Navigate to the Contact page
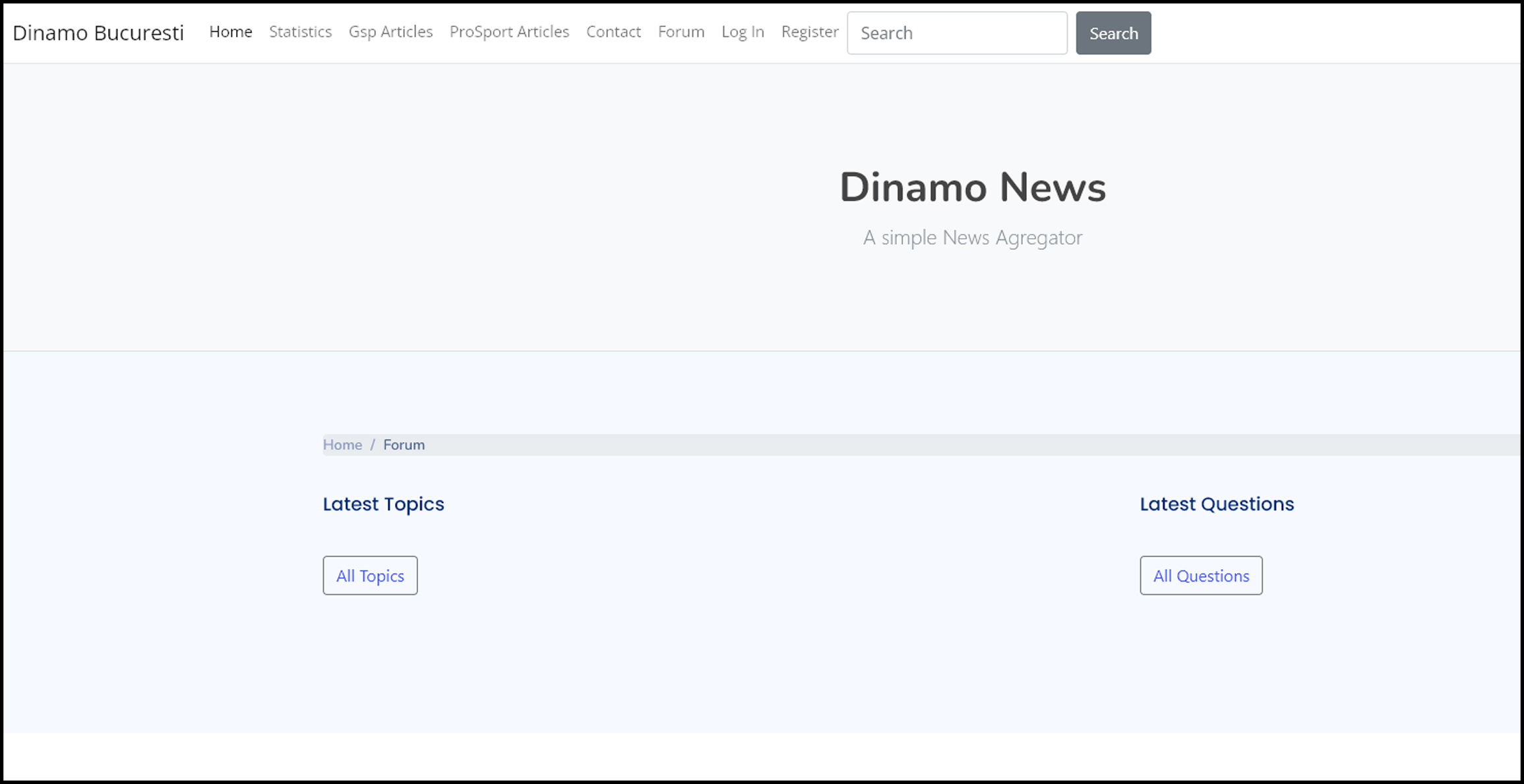 pyautogui.click(x=613, y=32)
